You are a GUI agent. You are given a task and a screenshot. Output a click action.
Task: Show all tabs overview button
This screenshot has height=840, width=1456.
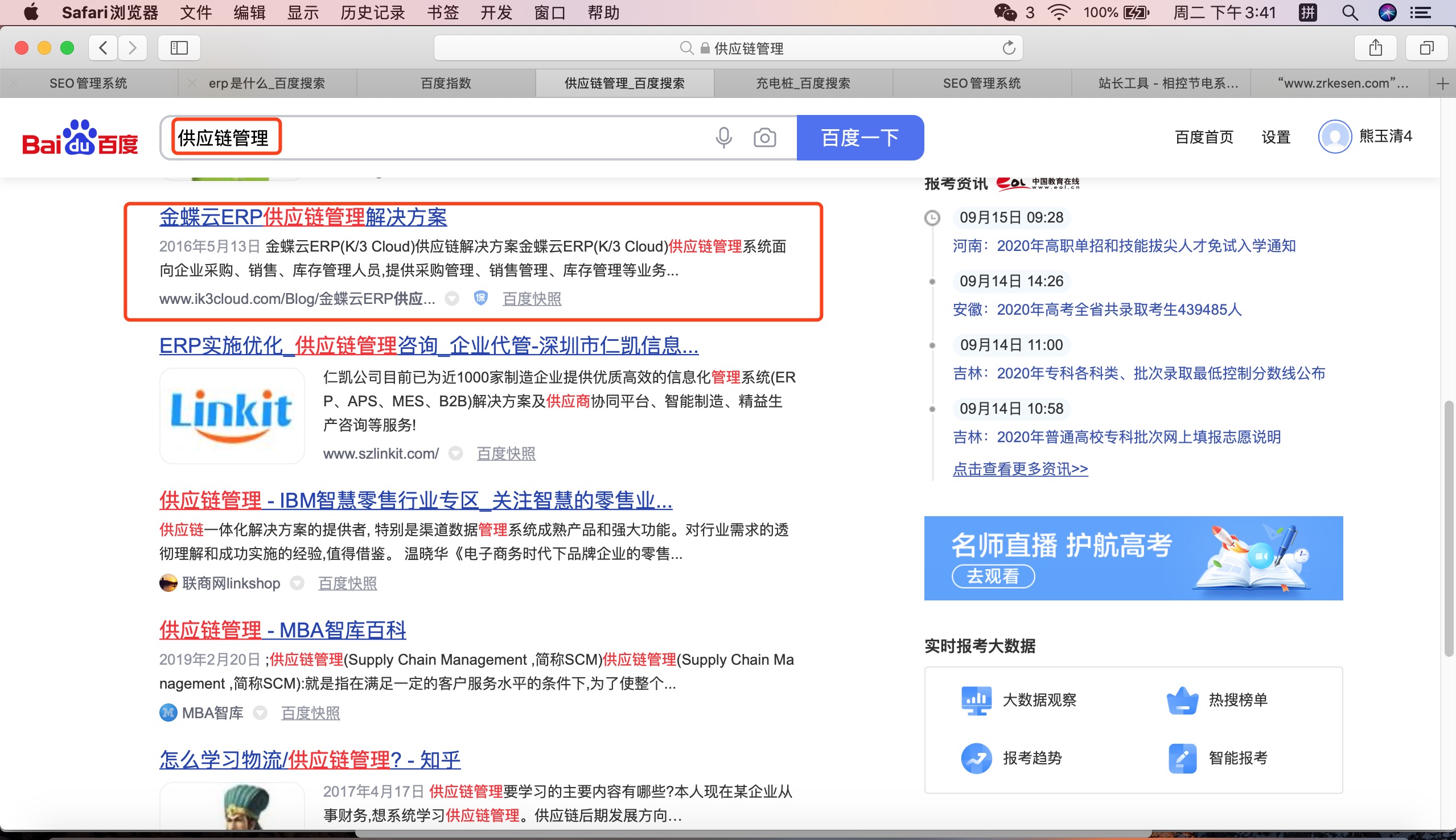tap(1426, 48)
